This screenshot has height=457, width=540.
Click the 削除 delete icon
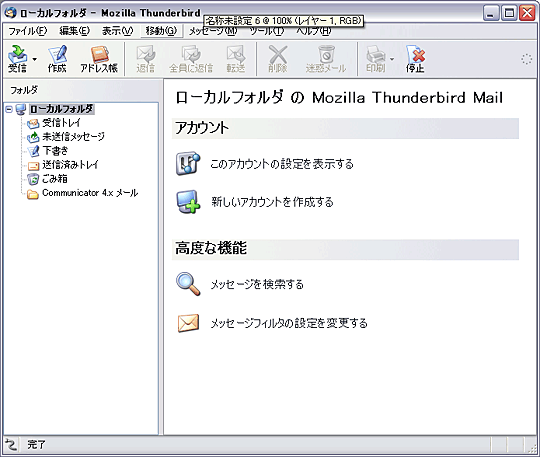click(278, 59)
